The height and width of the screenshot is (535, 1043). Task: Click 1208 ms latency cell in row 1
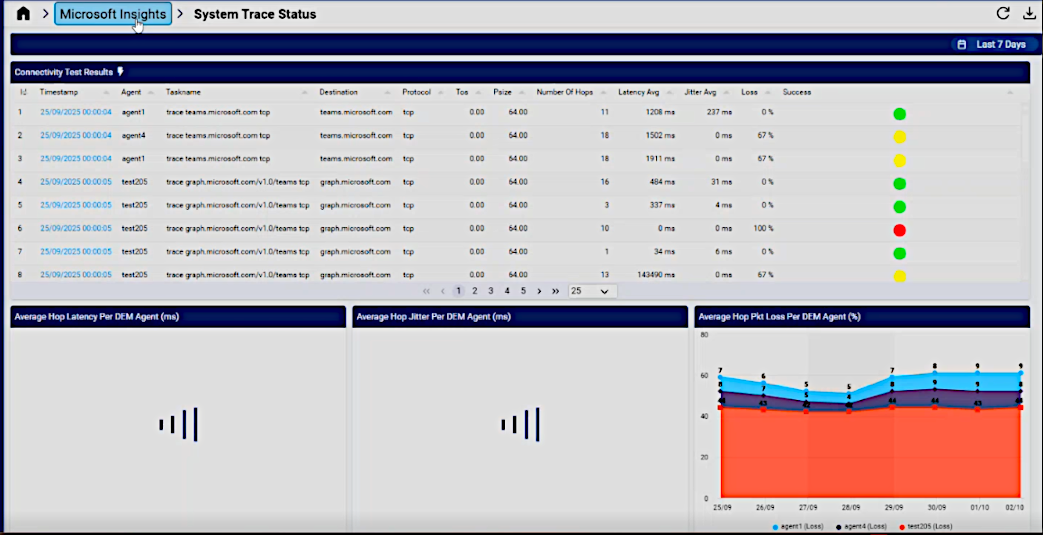660,112
